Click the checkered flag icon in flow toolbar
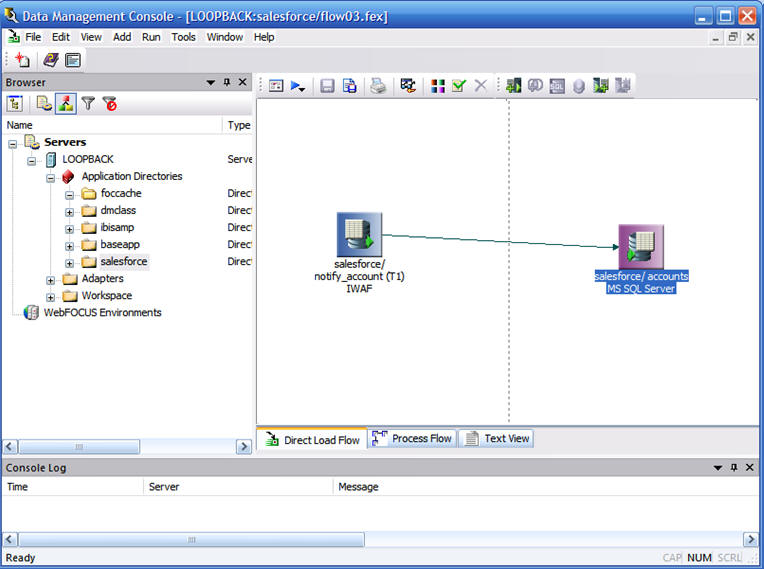The width and height of the screenshot is (764, 569). tap(408, 86)
